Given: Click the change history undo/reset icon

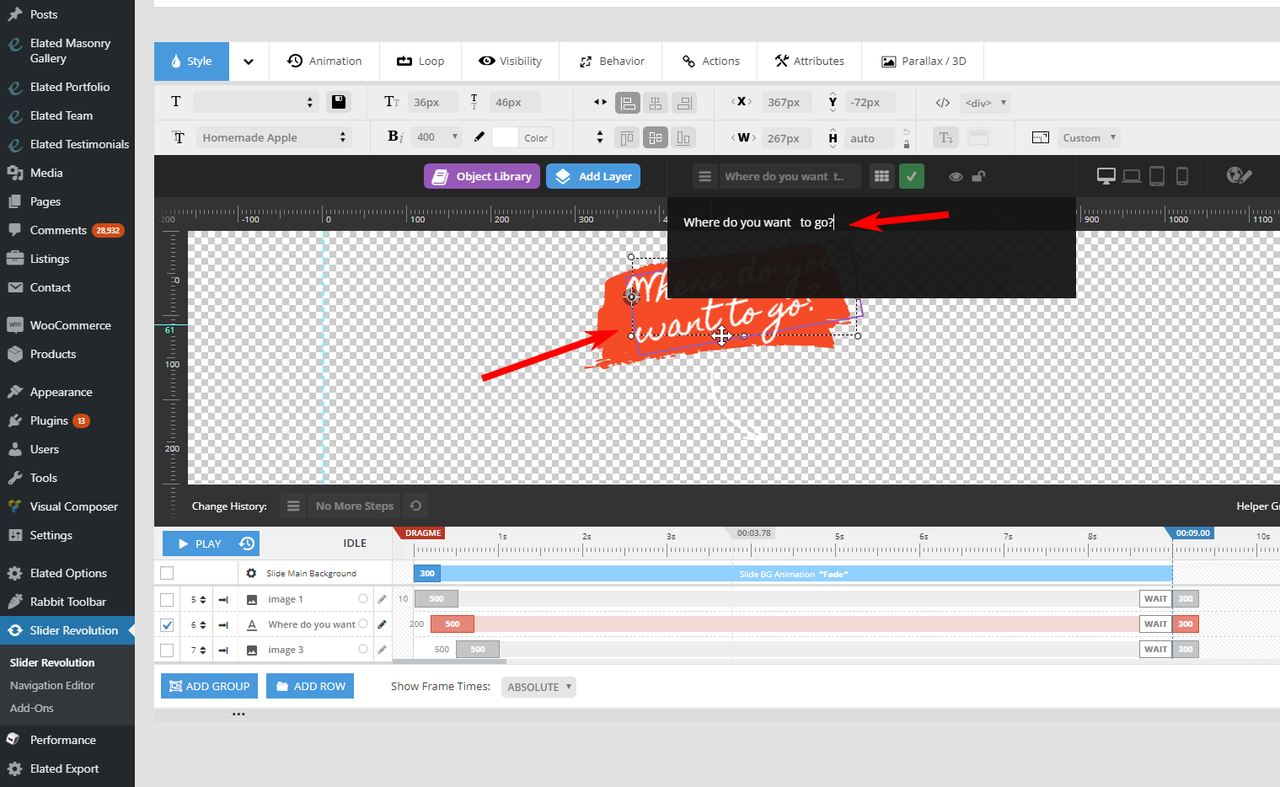Looking at the screenshot, I should coord(415,506).
